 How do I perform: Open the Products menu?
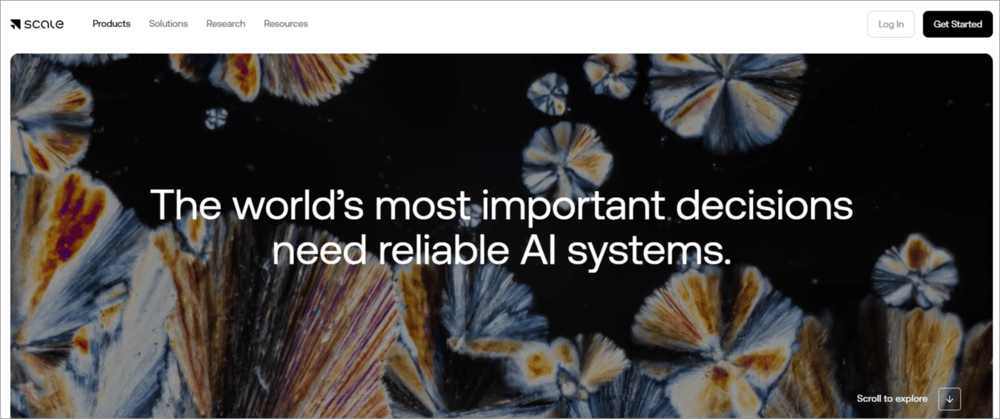(112, 24)
